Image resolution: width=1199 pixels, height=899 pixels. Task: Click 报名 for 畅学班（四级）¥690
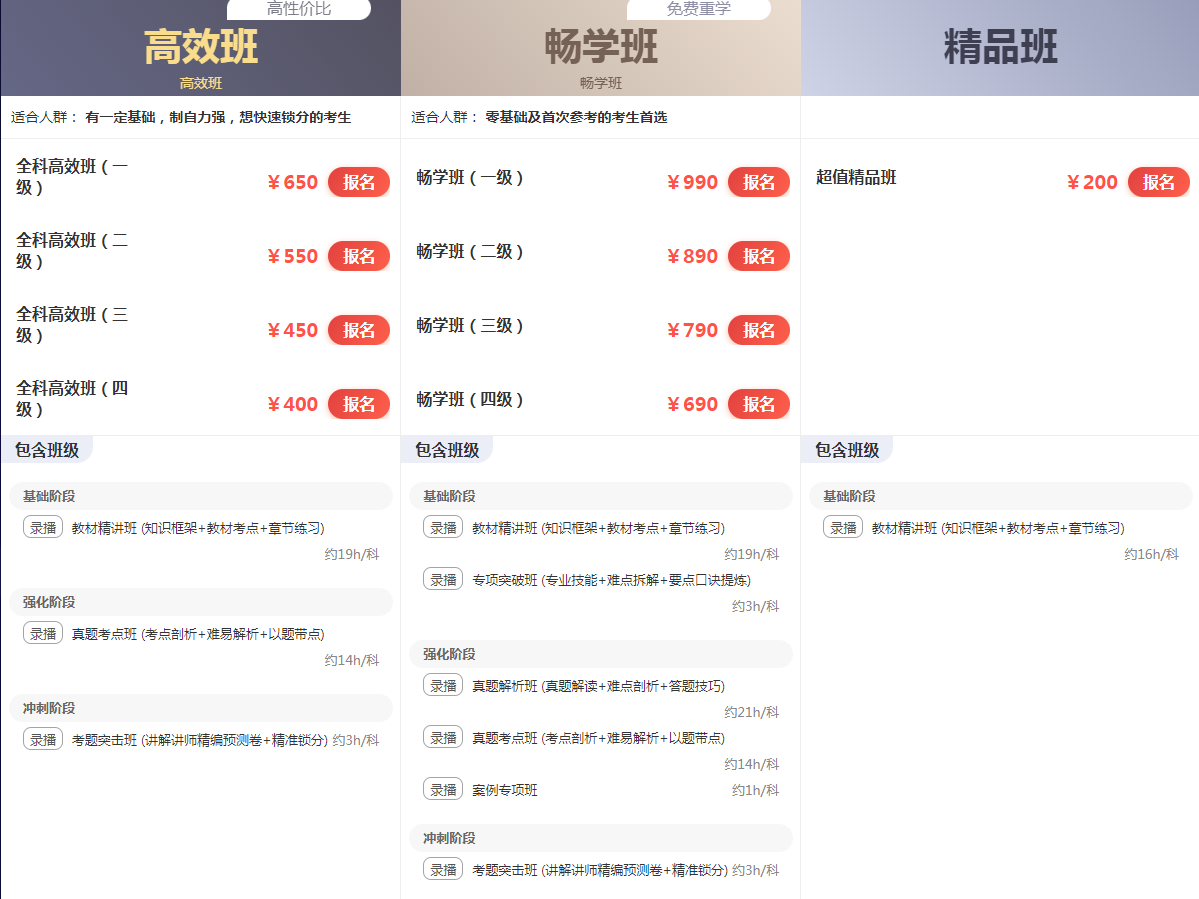[759, 404]
